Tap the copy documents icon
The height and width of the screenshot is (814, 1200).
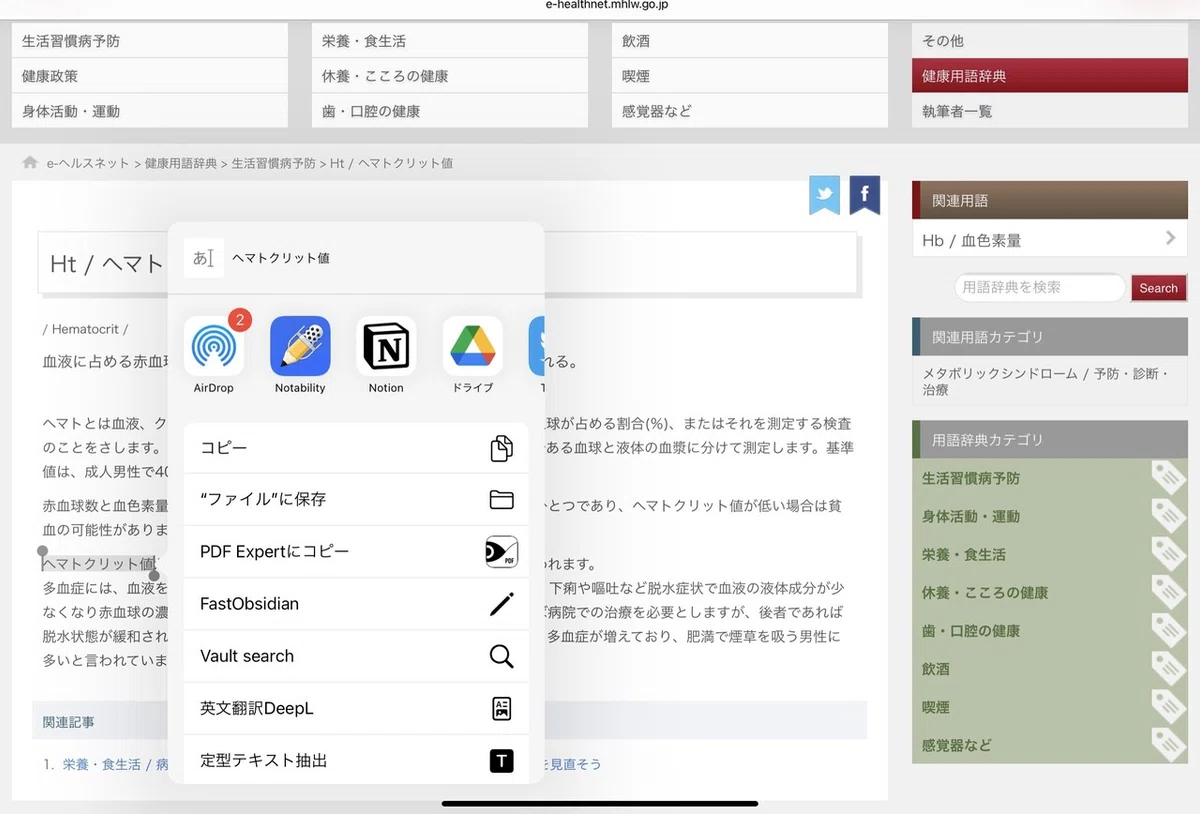(501, 448)
